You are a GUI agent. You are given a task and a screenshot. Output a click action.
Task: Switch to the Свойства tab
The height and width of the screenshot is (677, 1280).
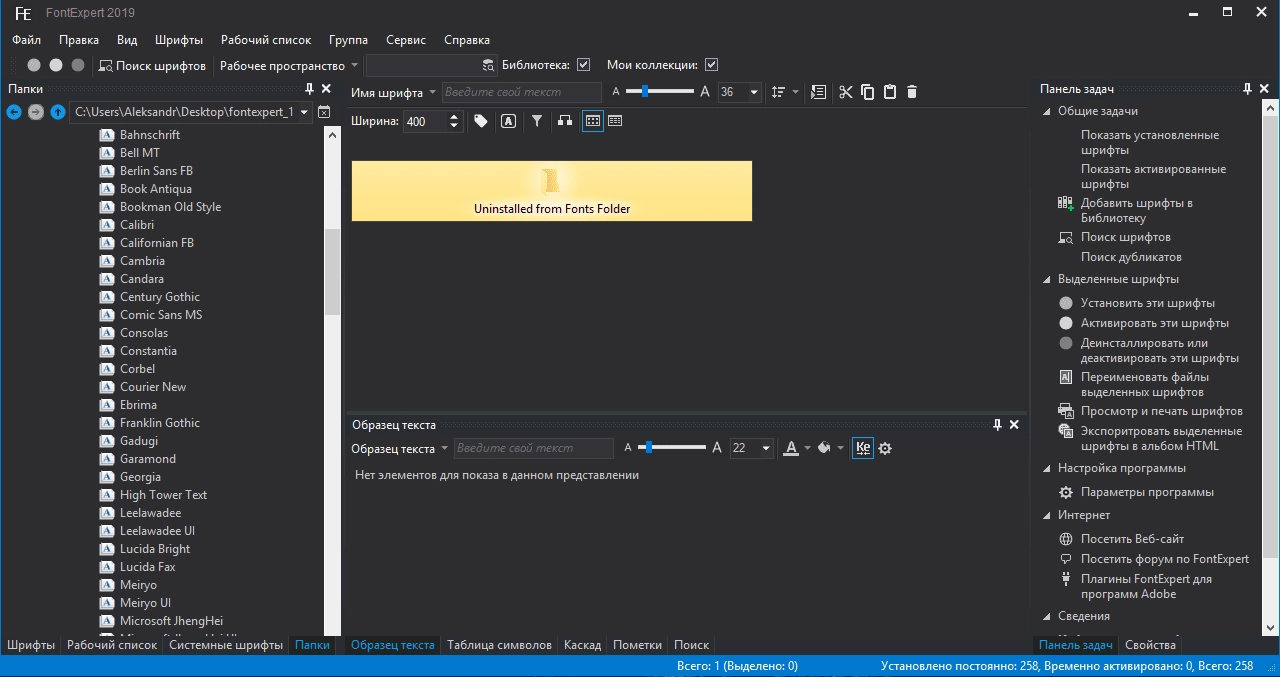pyautogui.click(x=1149, y=645)
